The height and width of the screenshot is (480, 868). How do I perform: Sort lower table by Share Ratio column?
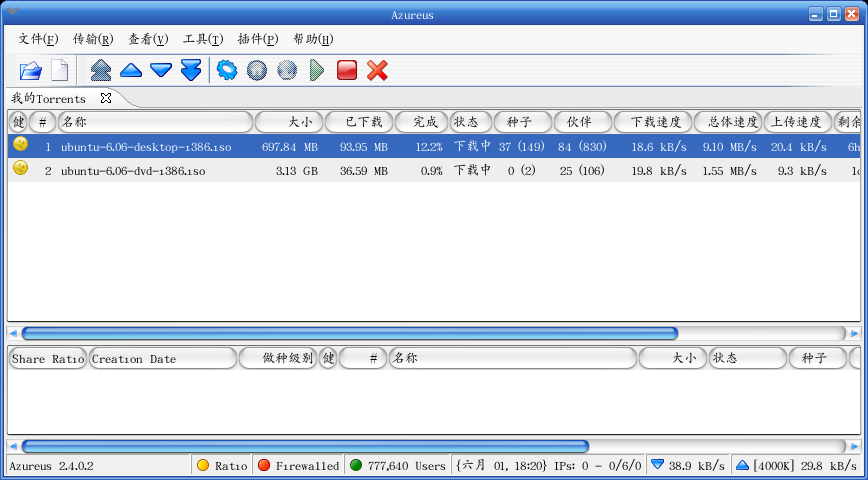pyautogui.click(x=48, y=359)
